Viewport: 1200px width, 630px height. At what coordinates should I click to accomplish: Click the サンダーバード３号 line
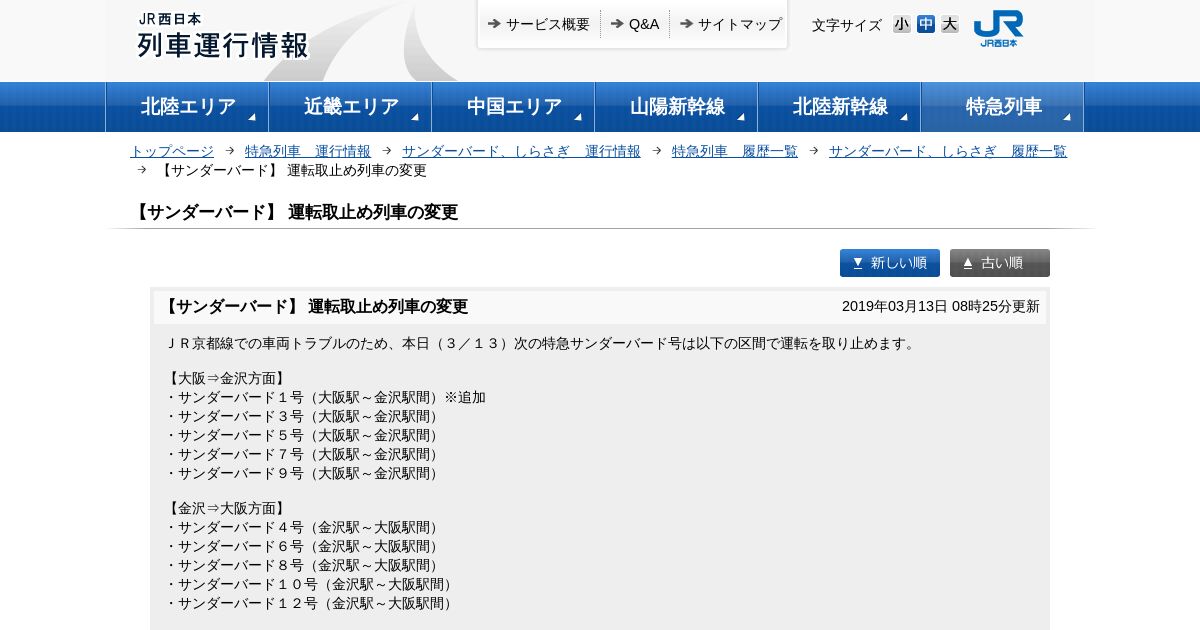point(305,416)
